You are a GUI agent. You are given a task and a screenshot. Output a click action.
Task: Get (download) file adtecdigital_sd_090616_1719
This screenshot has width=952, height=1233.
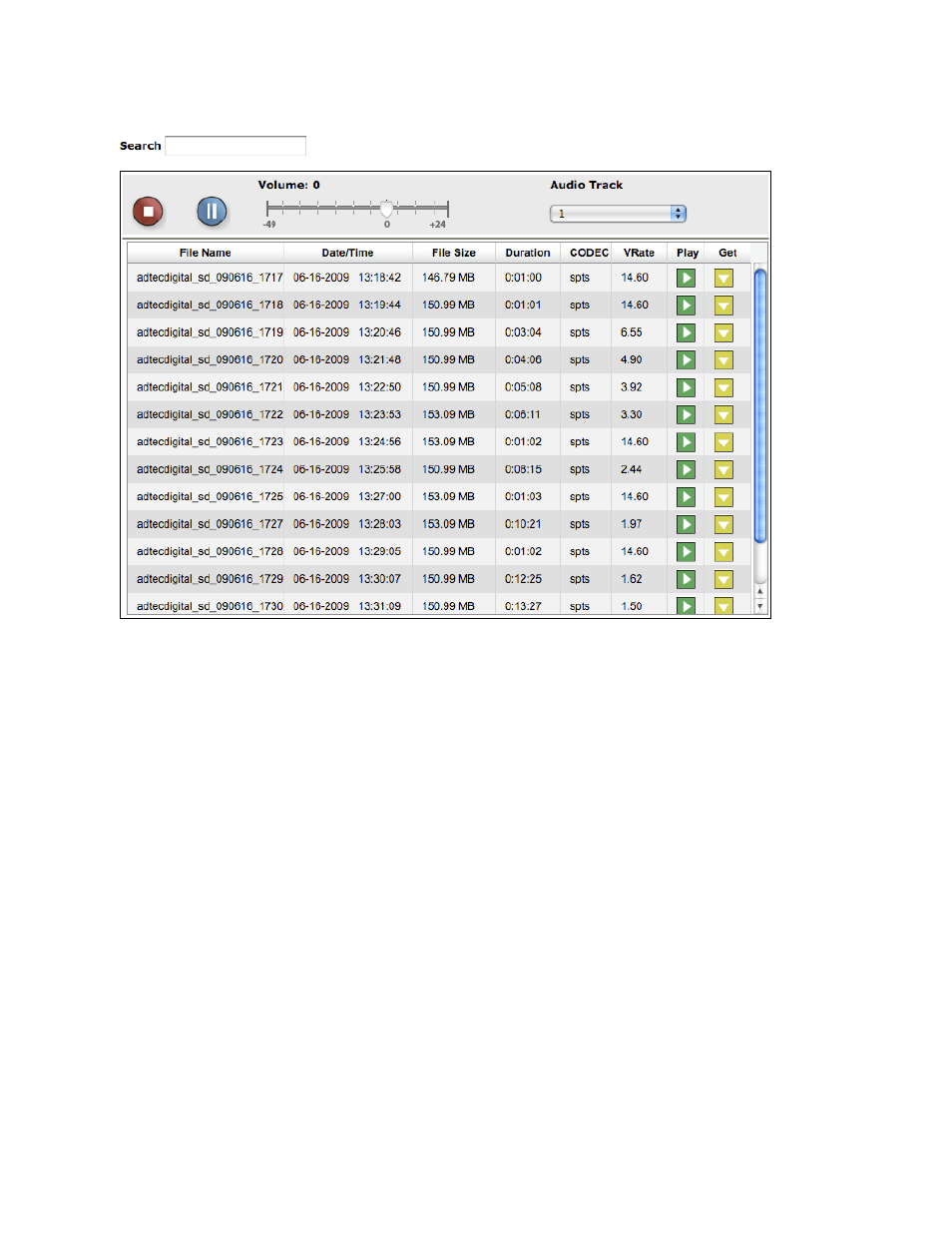[x=724, y=333]
